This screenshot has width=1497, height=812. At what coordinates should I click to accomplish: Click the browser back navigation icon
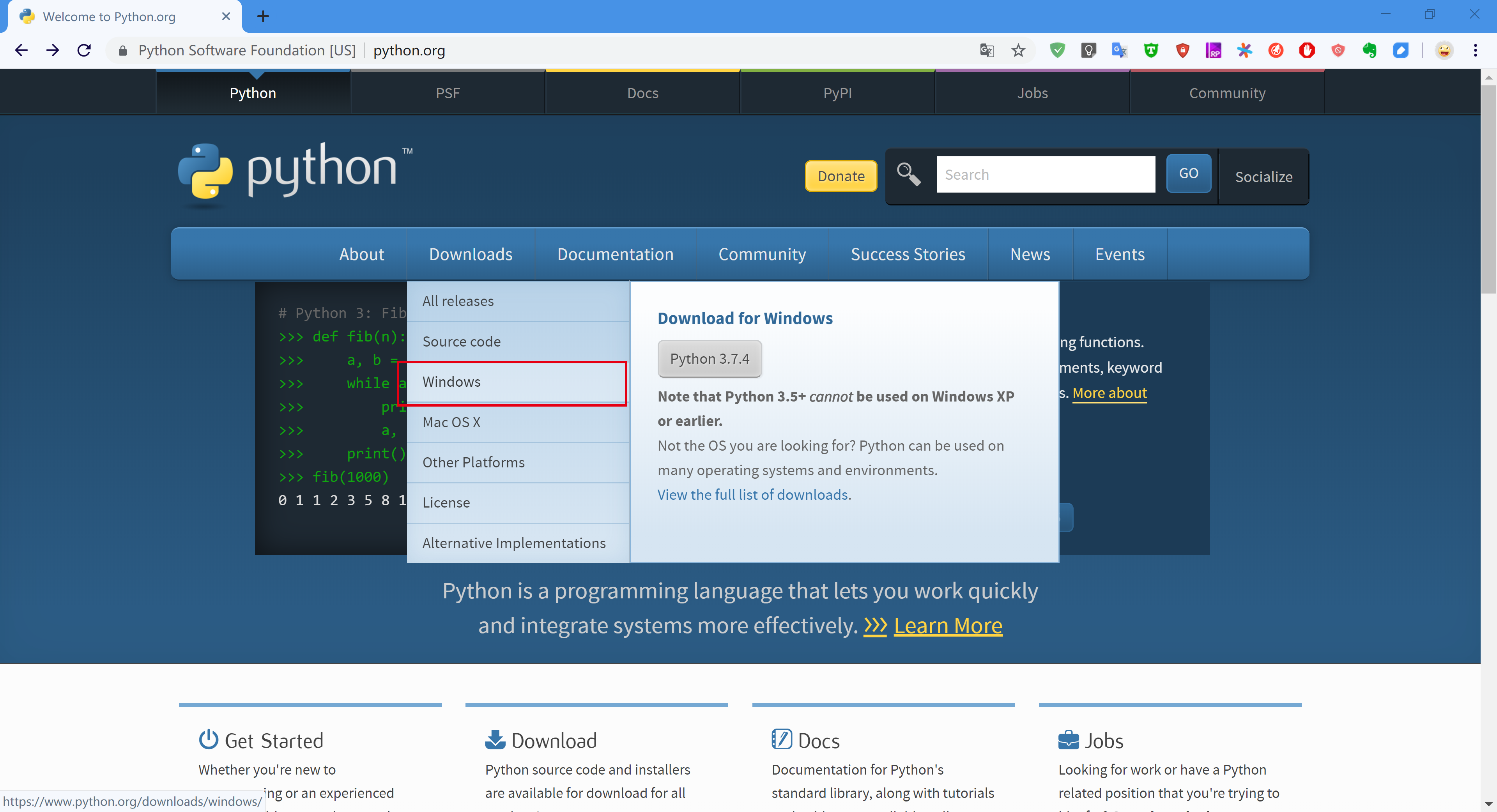[20, 50]
